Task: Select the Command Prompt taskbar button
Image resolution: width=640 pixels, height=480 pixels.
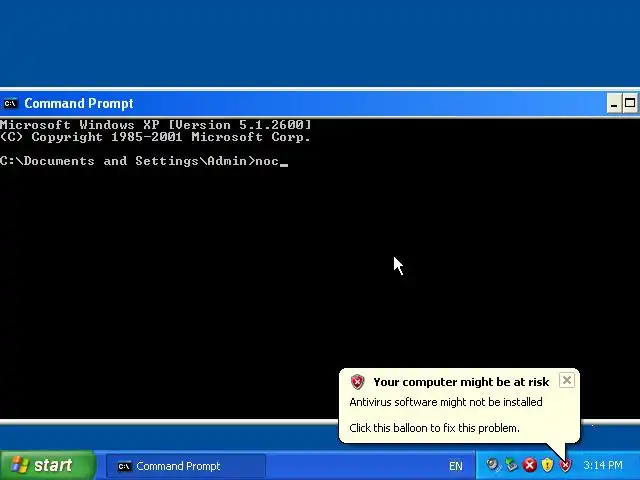Action: click(x=186, y=466)
